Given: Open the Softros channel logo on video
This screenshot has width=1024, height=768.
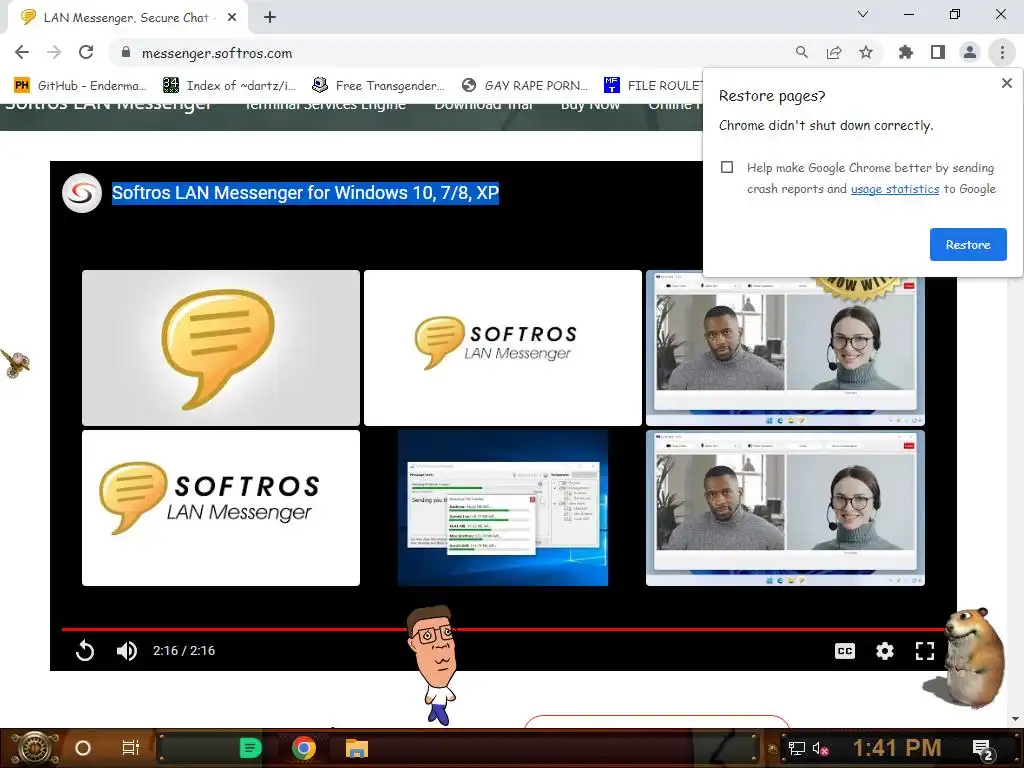Looking at the screenshot, I should coord(82,193).
